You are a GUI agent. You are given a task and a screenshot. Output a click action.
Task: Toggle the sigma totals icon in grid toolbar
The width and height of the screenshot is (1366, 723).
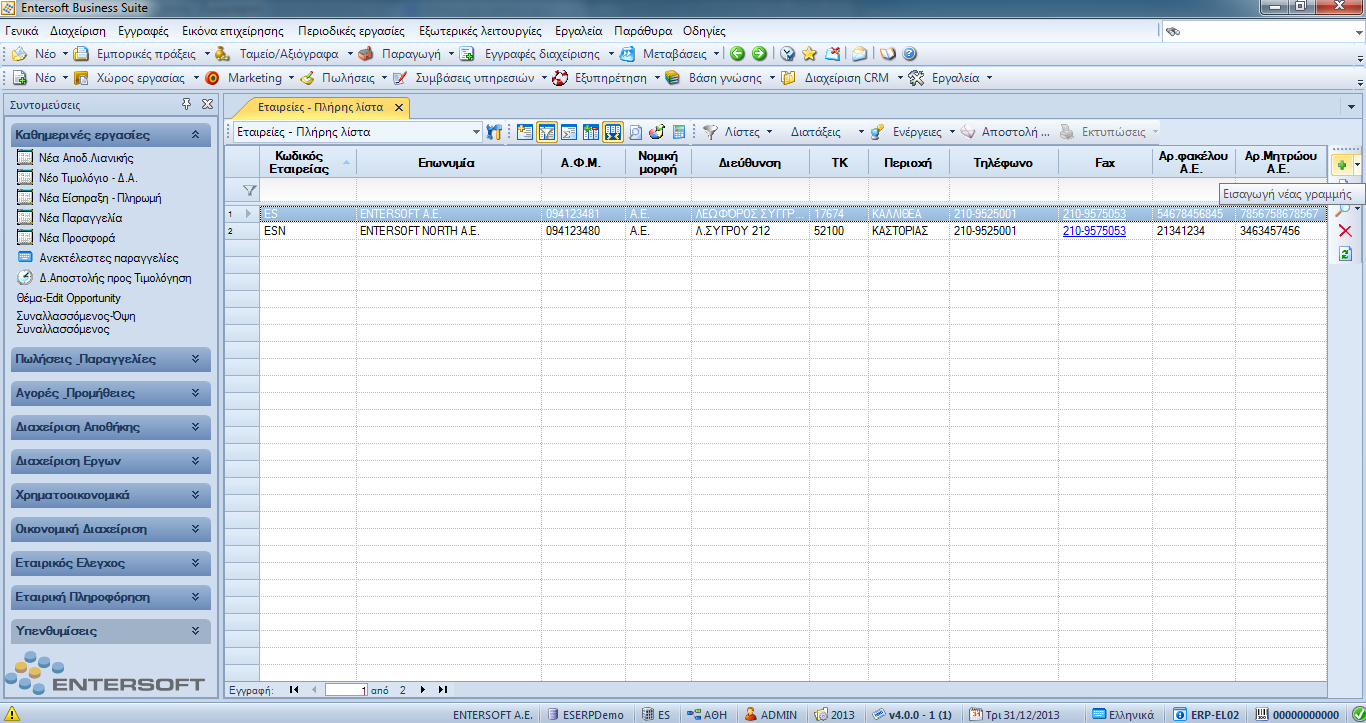click(569, 131)
